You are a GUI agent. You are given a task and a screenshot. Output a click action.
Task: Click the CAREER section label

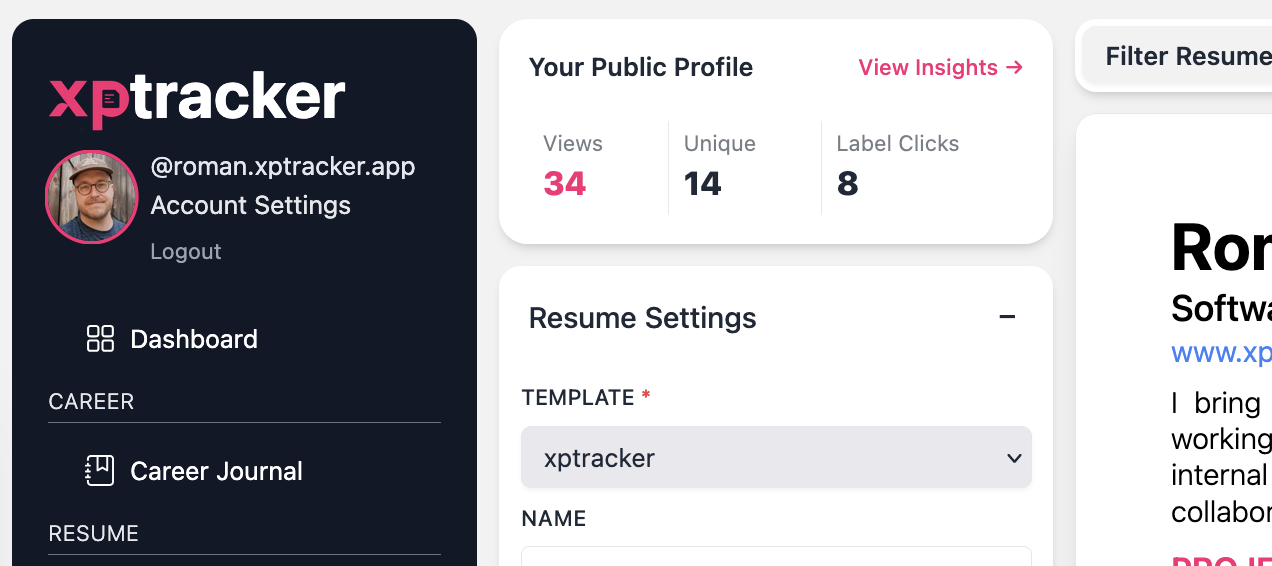pyautogui.click(x=91, y=402)
